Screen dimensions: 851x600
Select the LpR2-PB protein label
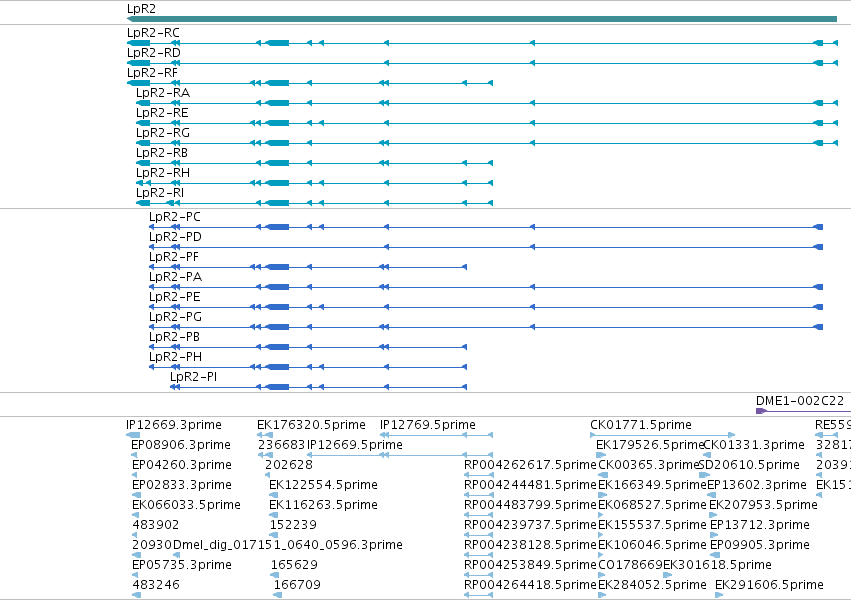tap(174, 338)
